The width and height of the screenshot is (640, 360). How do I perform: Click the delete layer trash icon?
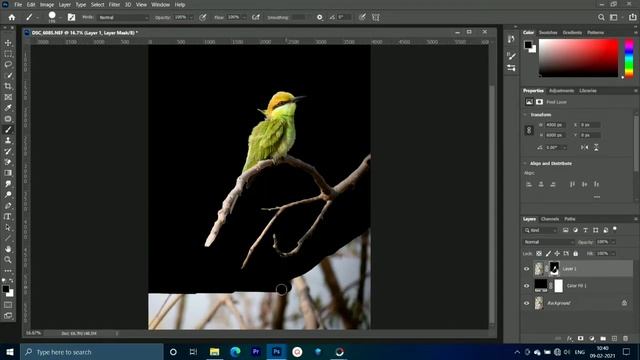625,338
